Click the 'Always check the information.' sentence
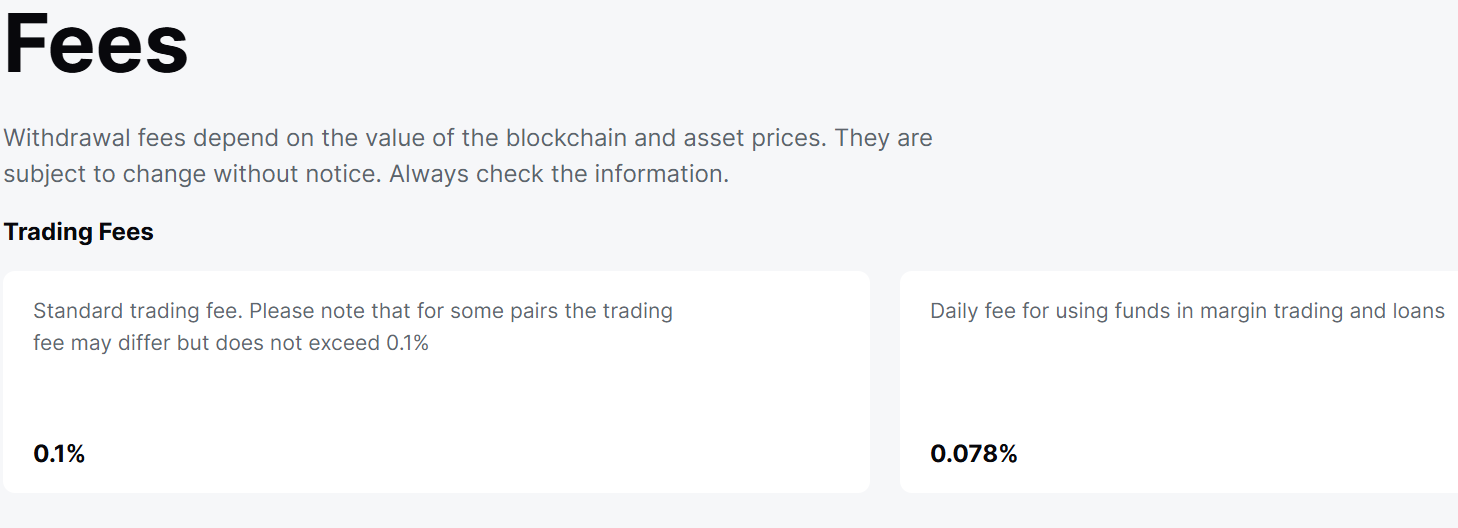This screenshot has height=528, width=1458. click(x=559, y=174)
